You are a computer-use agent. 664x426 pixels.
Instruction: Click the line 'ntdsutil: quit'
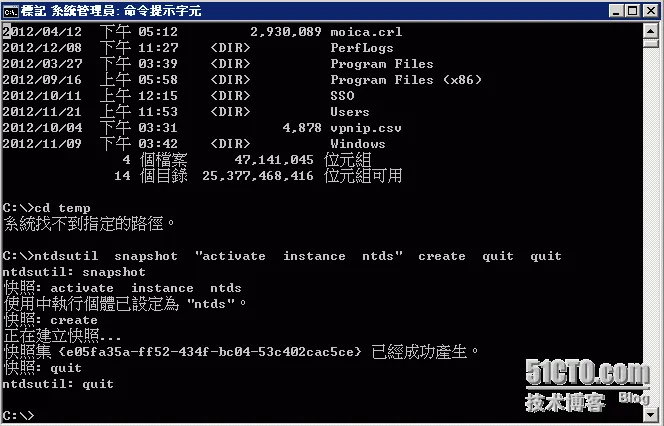tap(58, 384)
